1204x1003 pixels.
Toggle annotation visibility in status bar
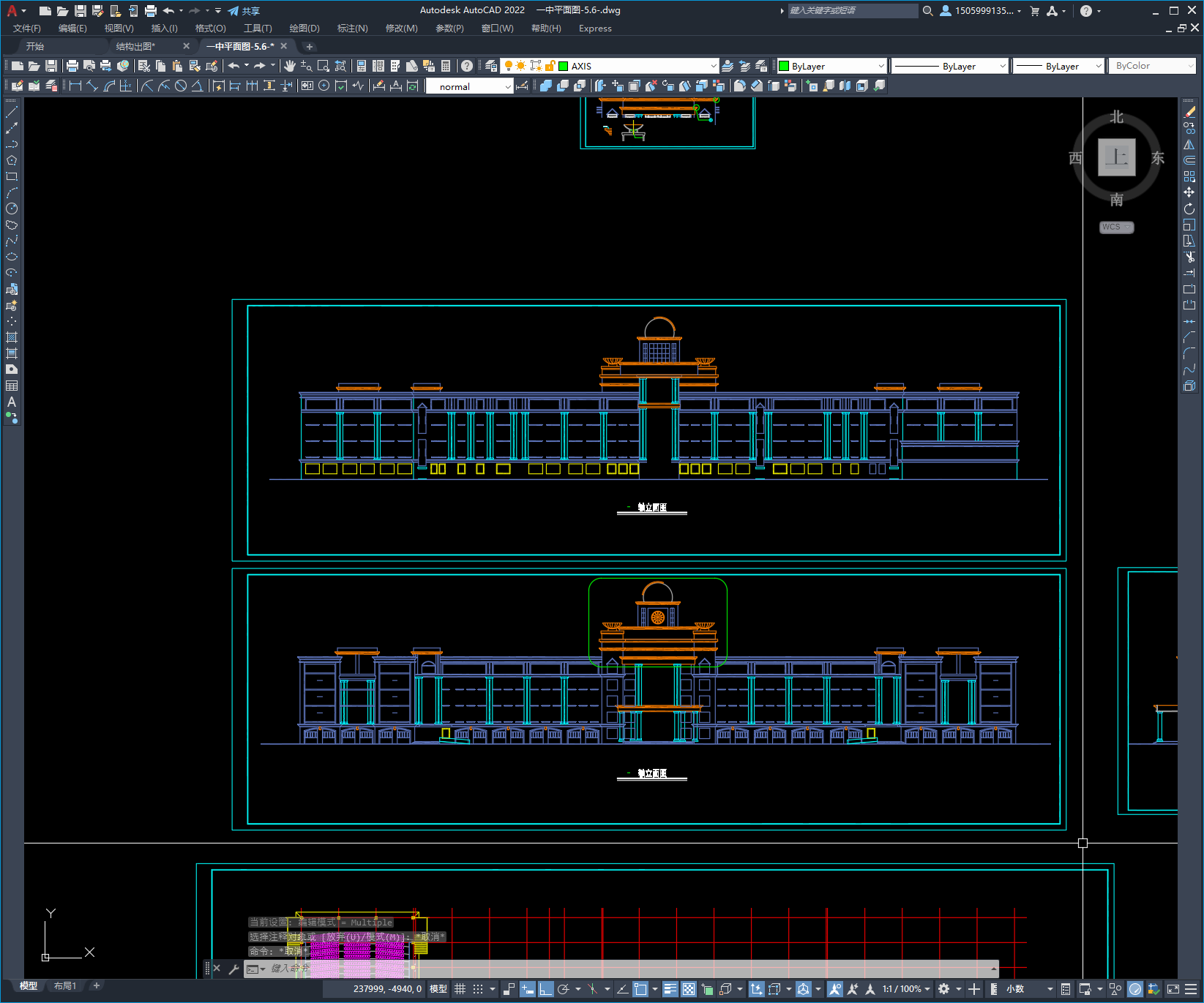tap(835, 989)
